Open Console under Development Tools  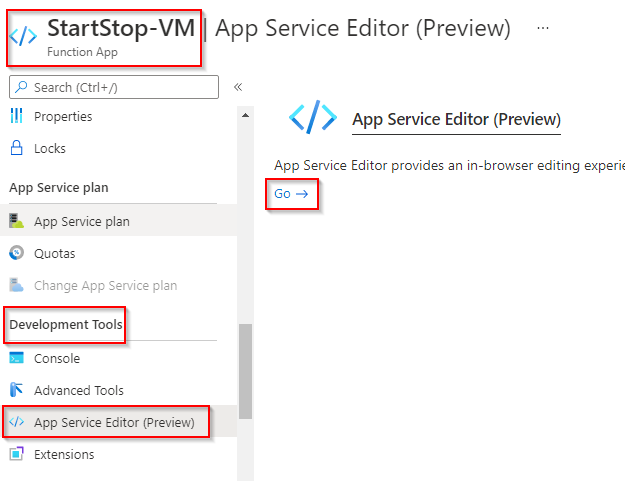pyautogui.click(x=57, y=358)
